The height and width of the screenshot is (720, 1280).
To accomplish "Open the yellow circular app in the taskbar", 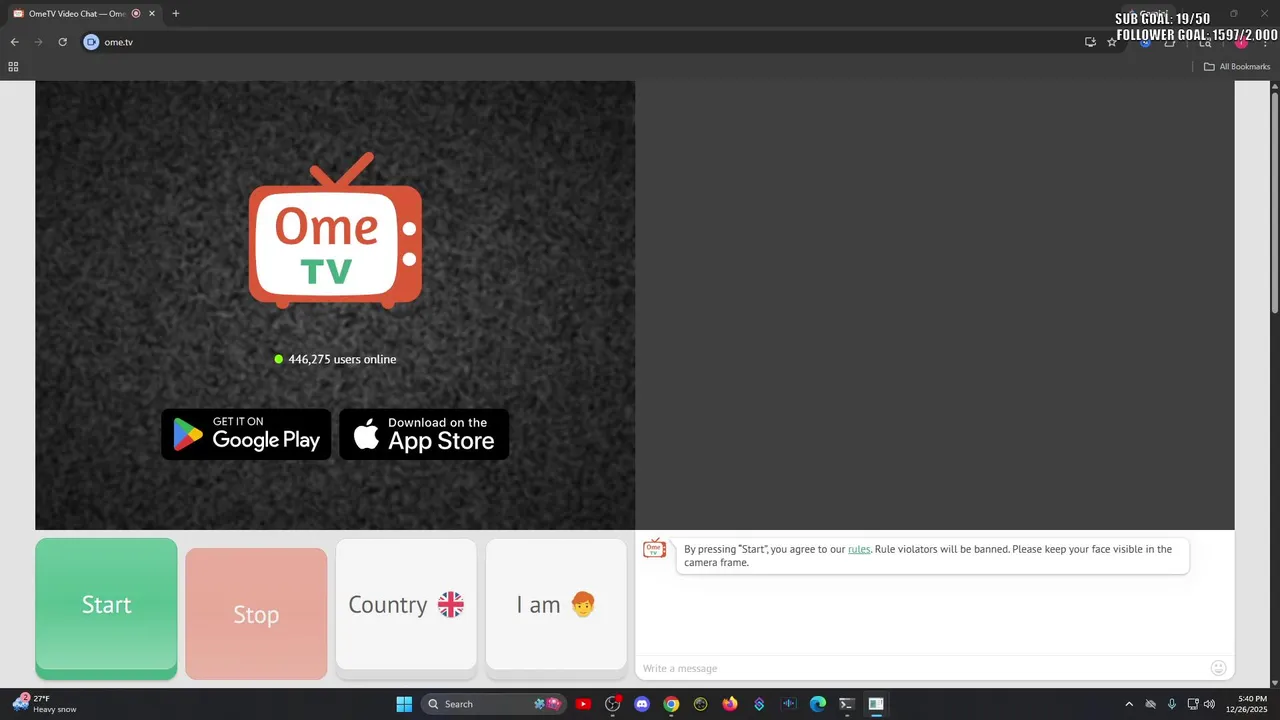I will point(700,704).
